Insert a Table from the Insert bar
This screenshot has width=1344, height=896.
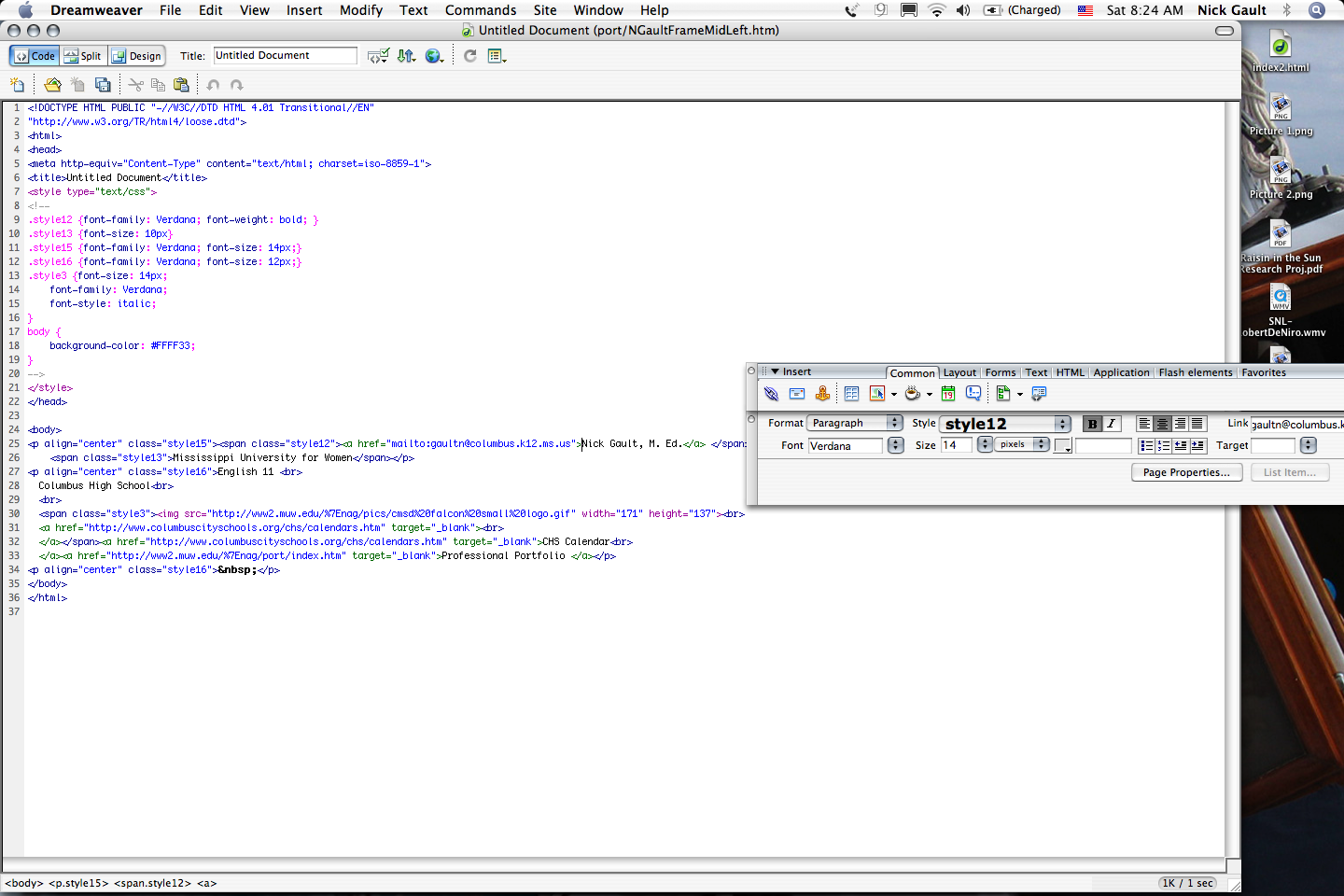[851, 394]
